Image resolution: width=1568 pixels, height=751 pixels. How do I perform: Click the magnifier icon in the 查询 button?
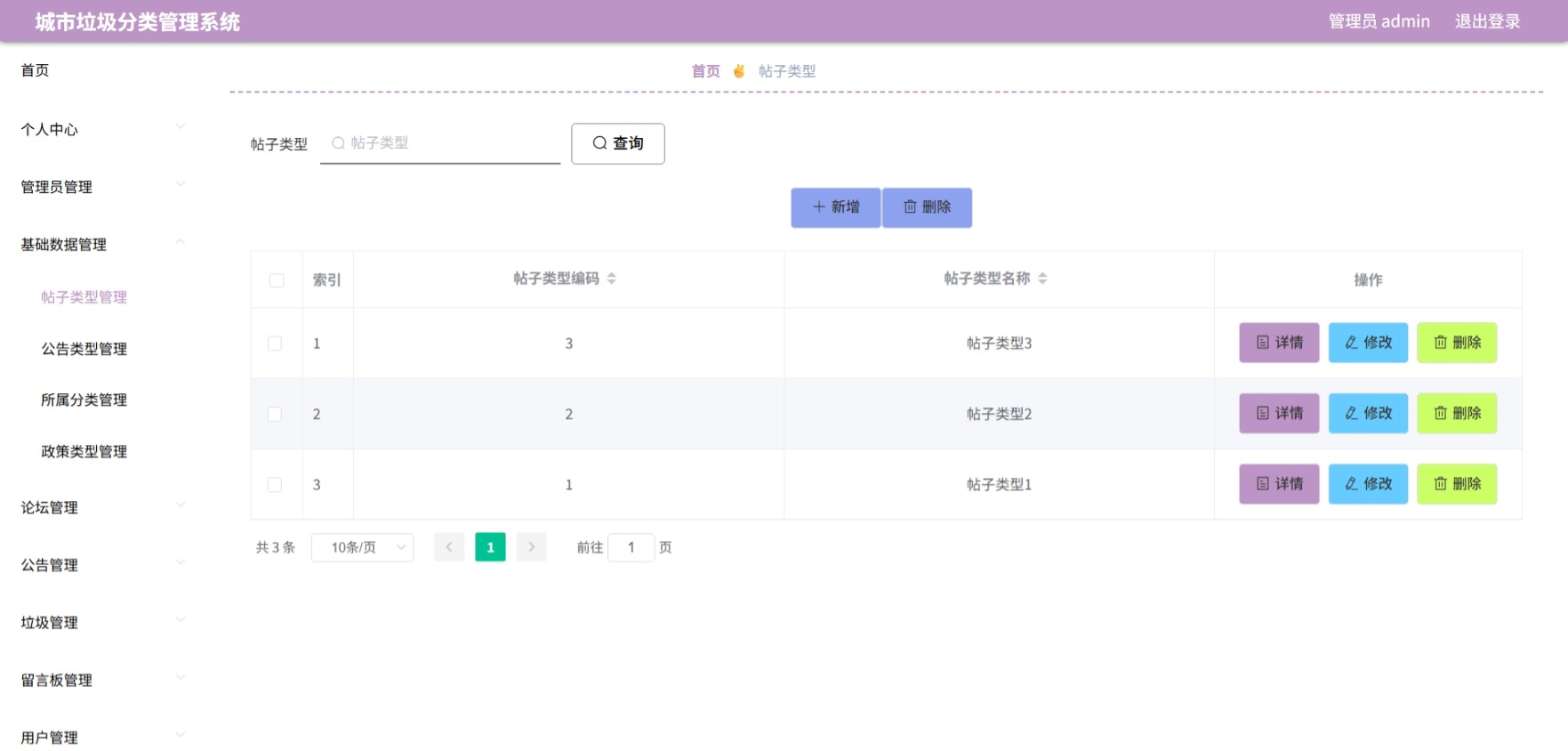599,143
